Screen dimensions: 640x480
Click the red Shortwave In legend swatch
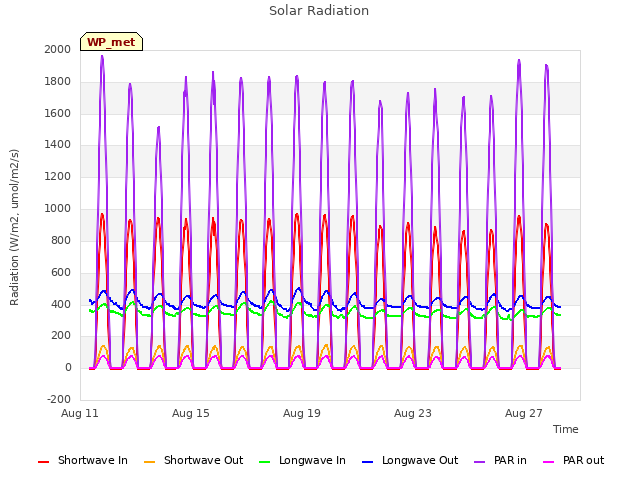coord(44,462)
